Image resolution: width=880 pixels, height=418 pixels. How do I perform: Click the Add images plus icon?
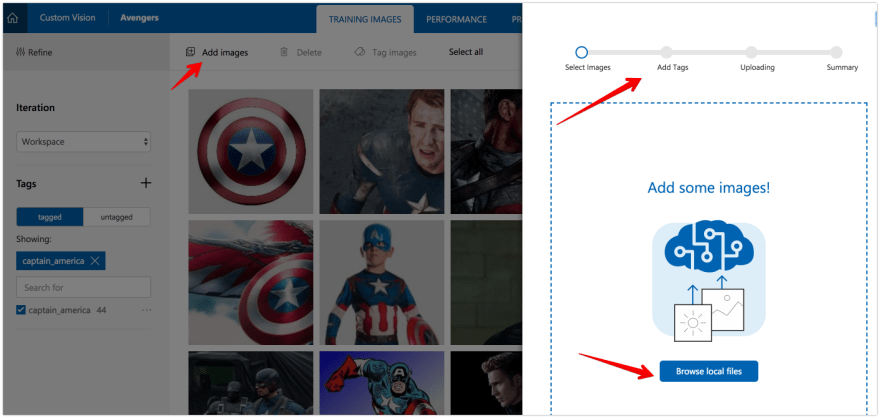[191, 52]
